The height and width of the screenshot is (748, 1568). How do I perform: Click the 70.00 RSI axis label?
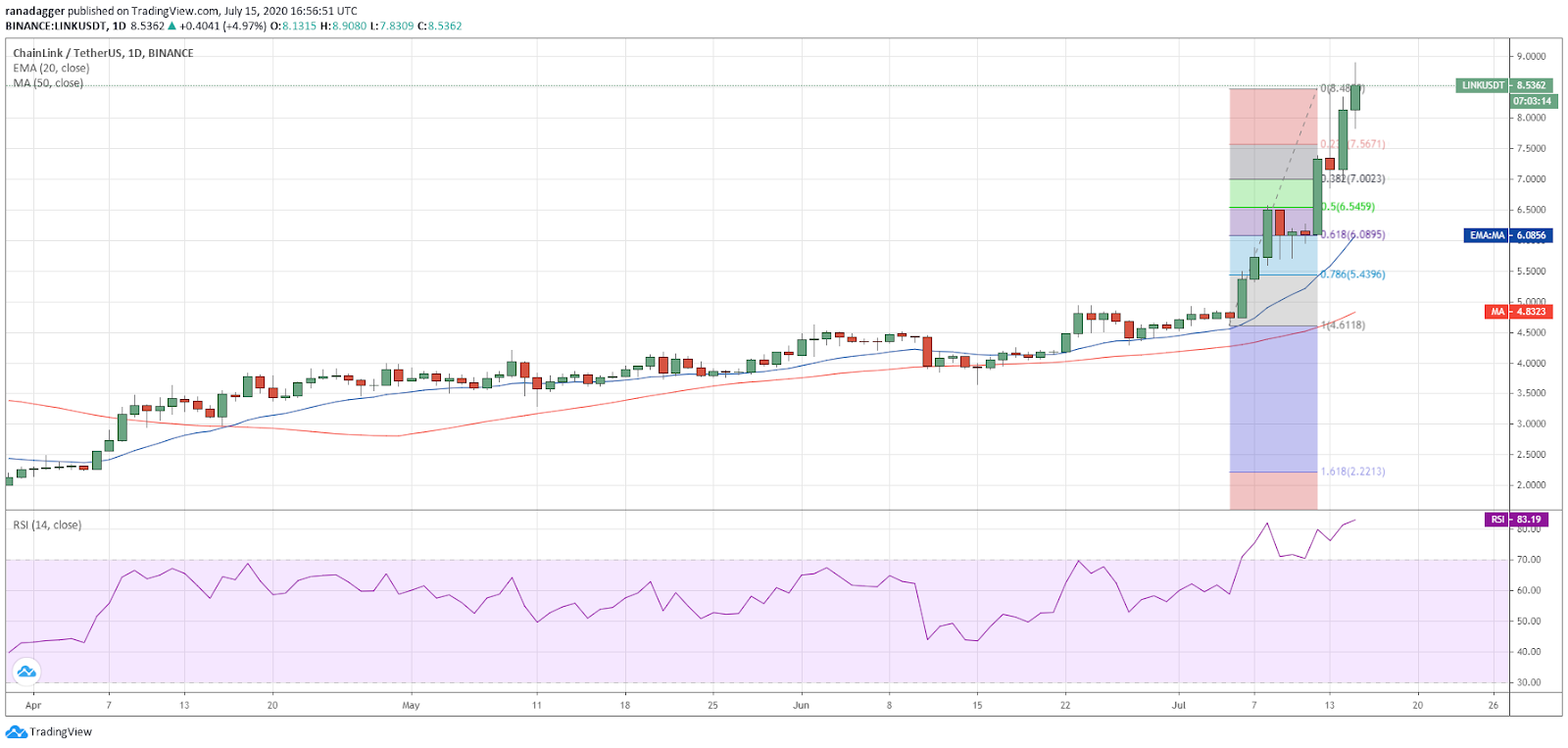1529,560
